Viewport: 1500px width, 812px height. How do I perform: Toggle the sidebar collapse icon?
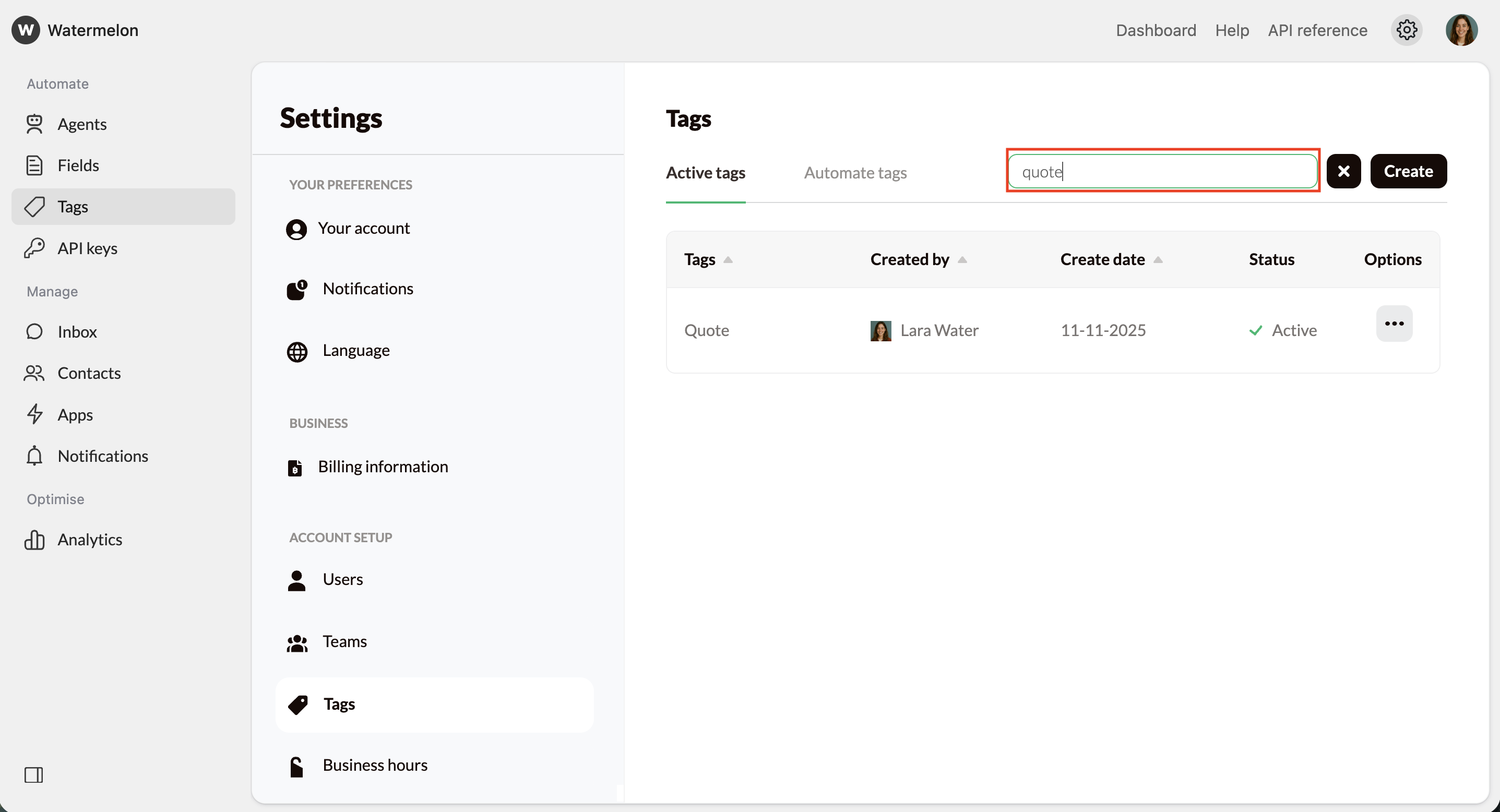pos(34,775)
